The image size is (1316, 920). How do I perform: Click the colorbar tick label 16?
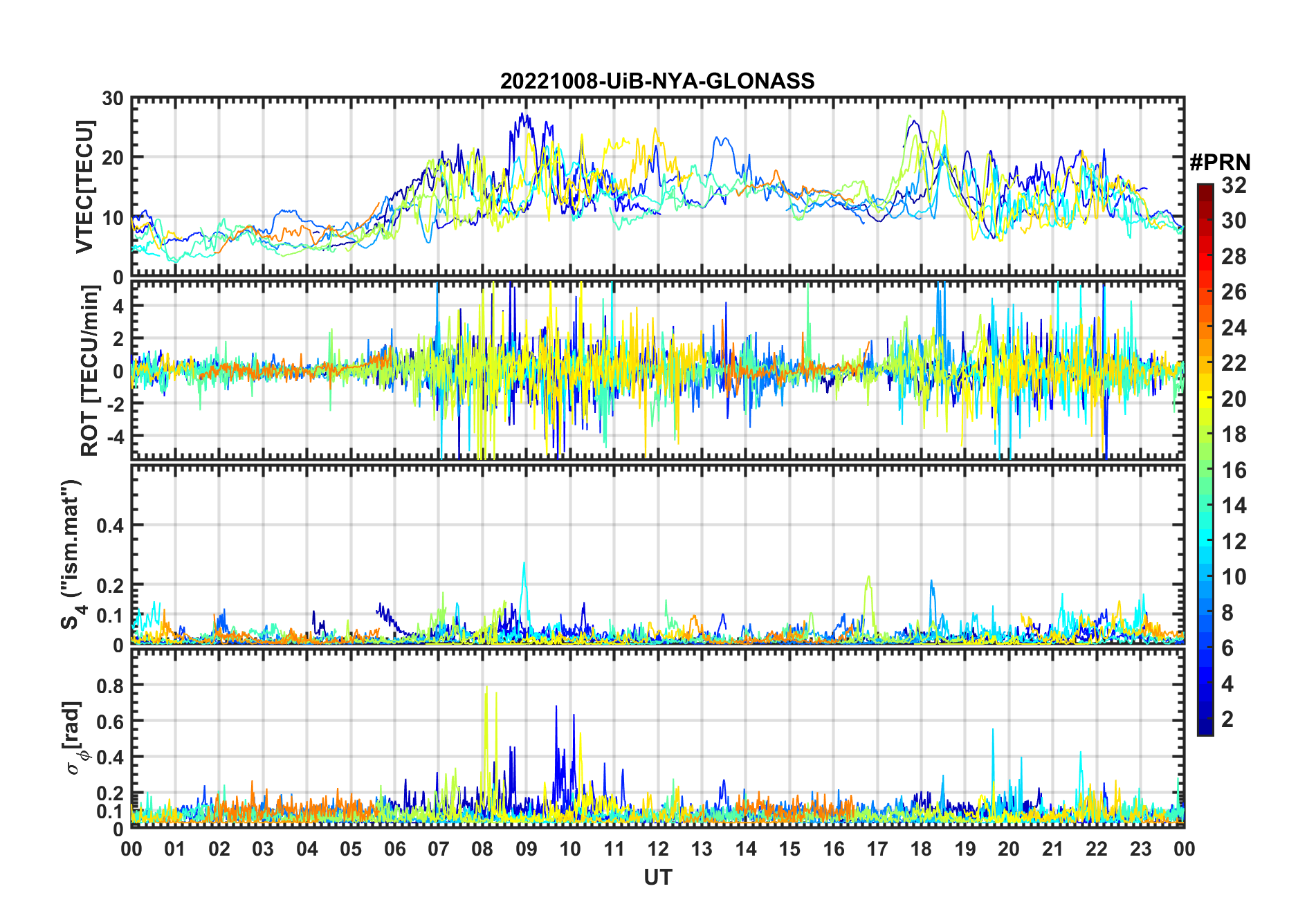1234,470
